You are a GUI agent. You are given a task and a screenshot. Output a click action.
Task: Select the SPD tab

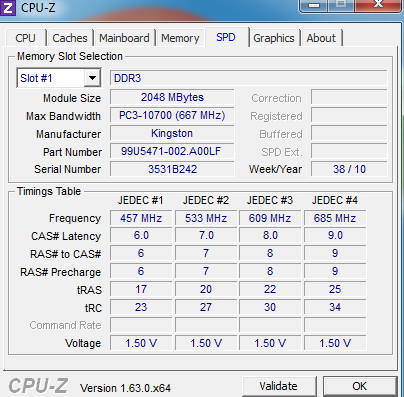[226, 37]
